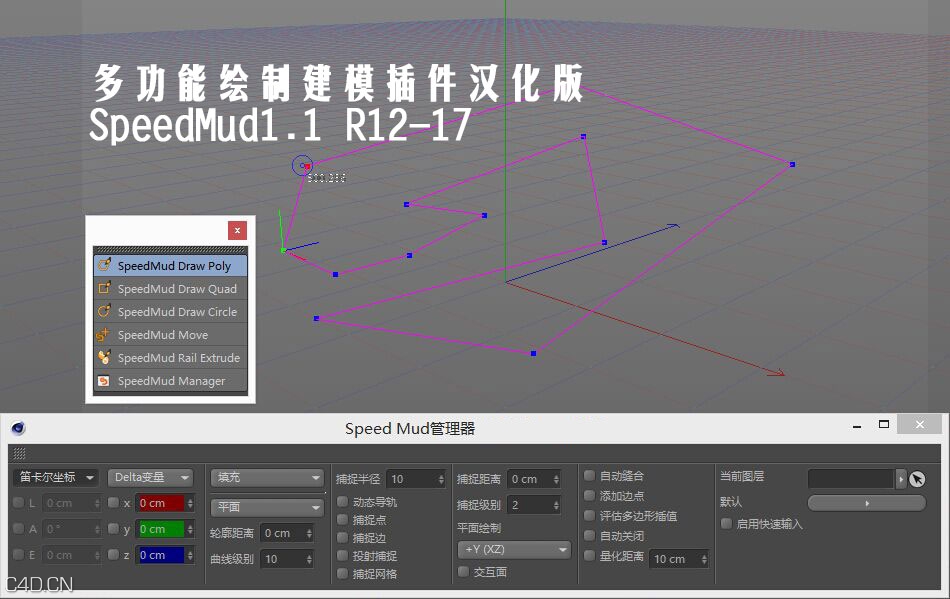Click the layer pick cursor icon beside 当前图层
Screen dimensions: 950x599
tap(917, 479)
